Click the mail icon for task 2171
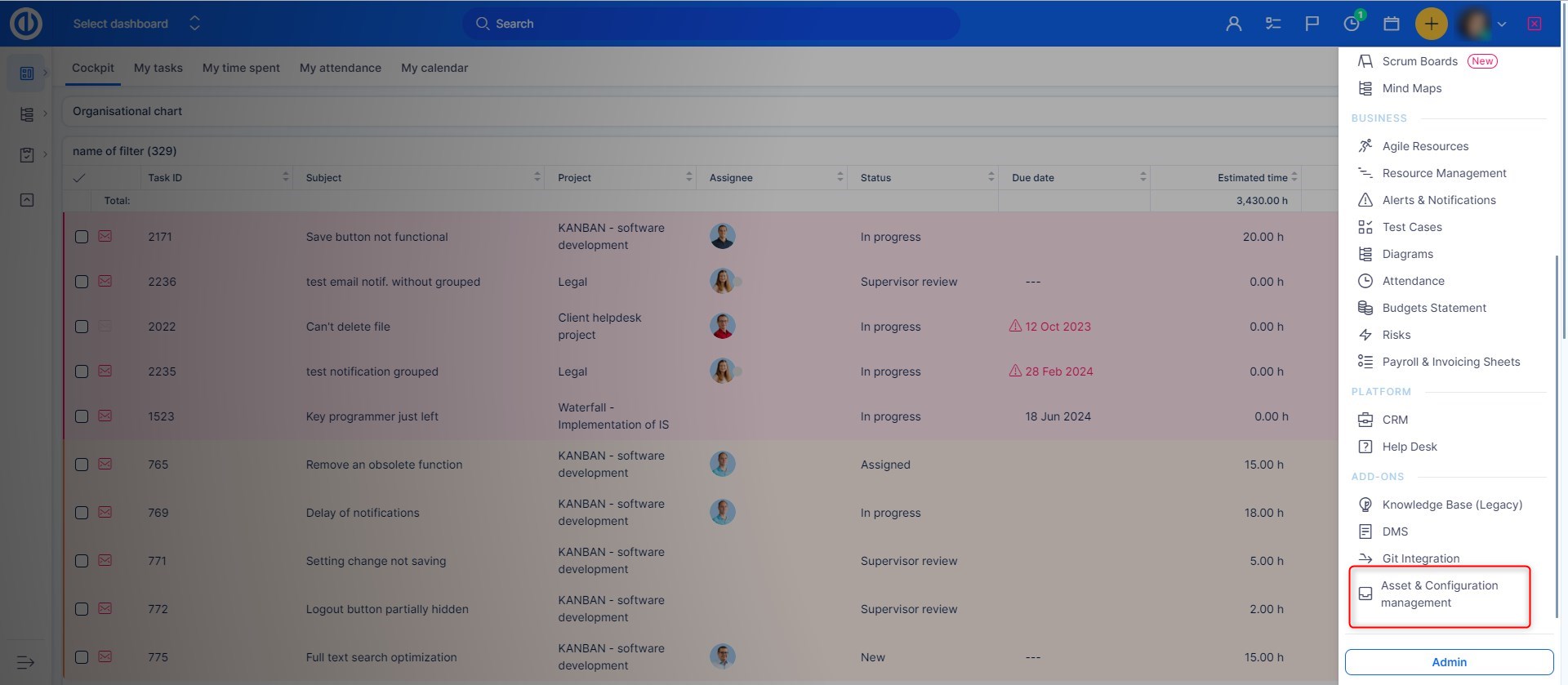Image resolution: width=1568 pixels, height=685 pixels. coord(105,237)
